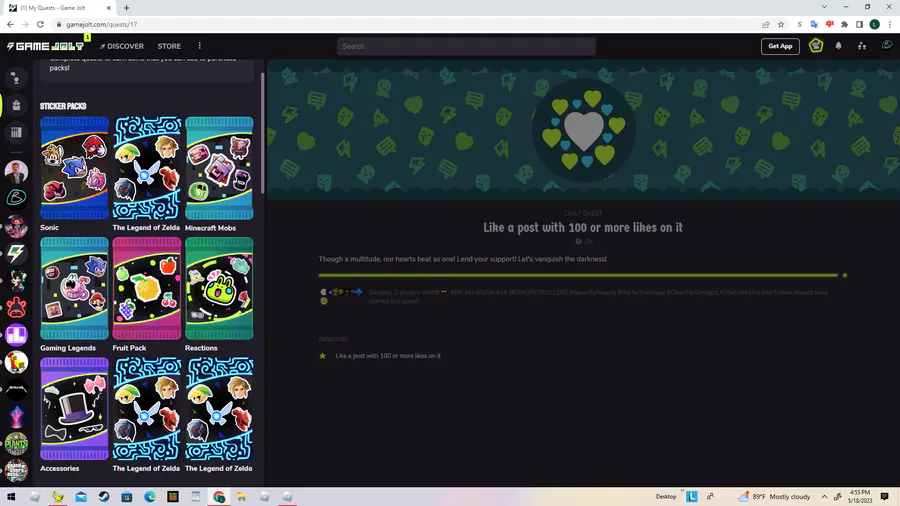Image resolution: width=900 pixels, height=506 pixels.
Task: Open the Discover tab
Action: click(x=122, y=46)
